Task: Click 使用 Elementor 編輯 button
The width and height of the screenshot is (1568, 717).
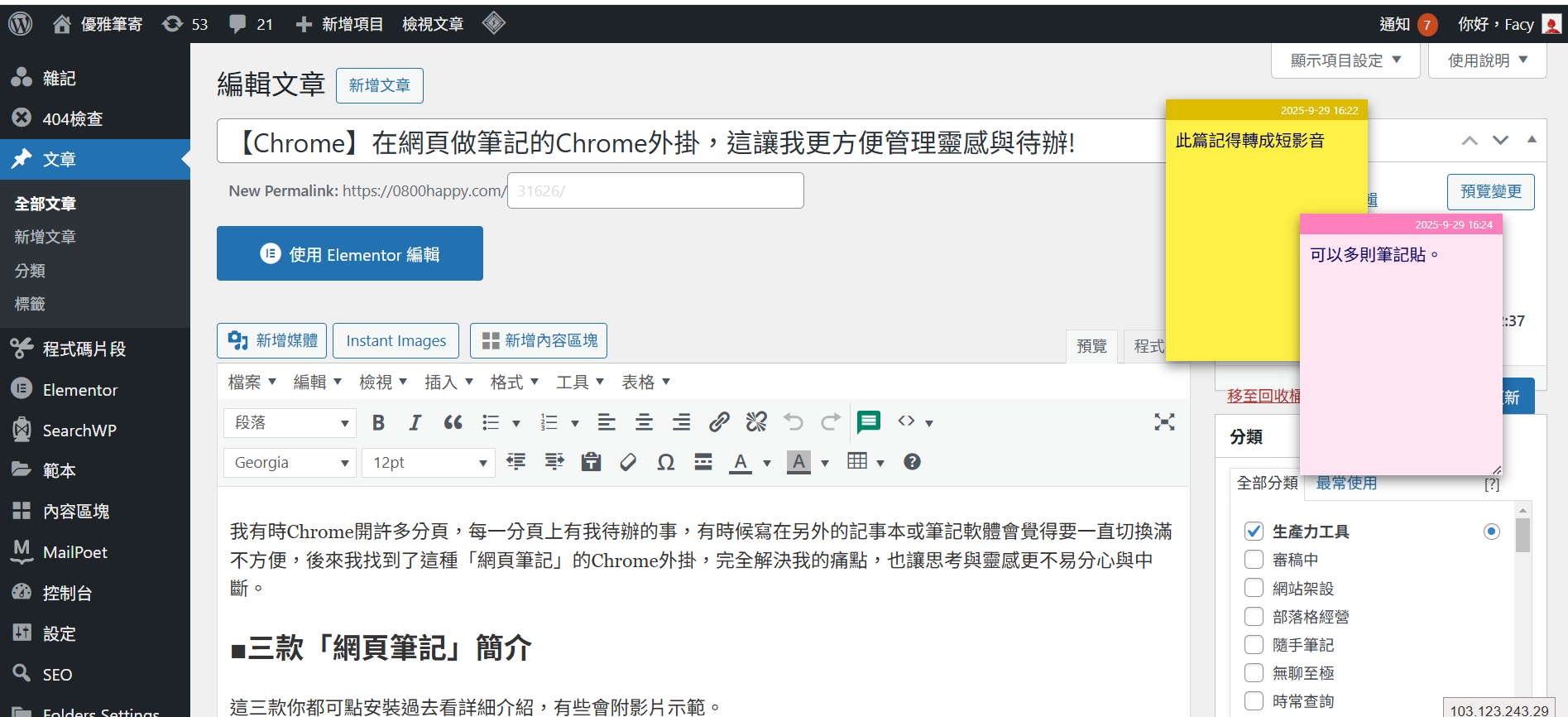Action: pos(349,253)
